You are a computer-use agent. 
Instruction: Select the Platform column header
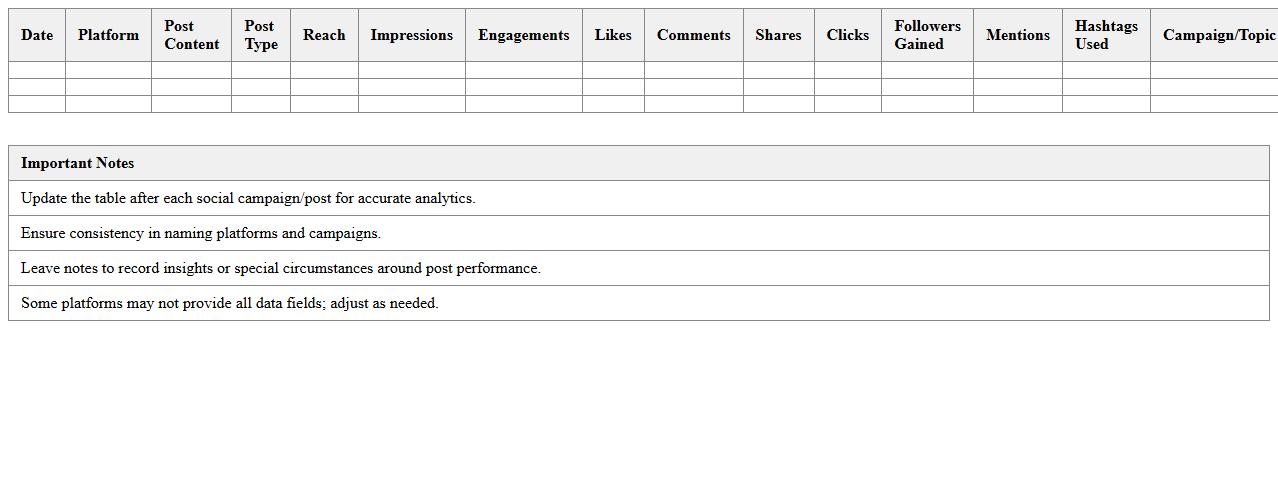click(108, 35)
